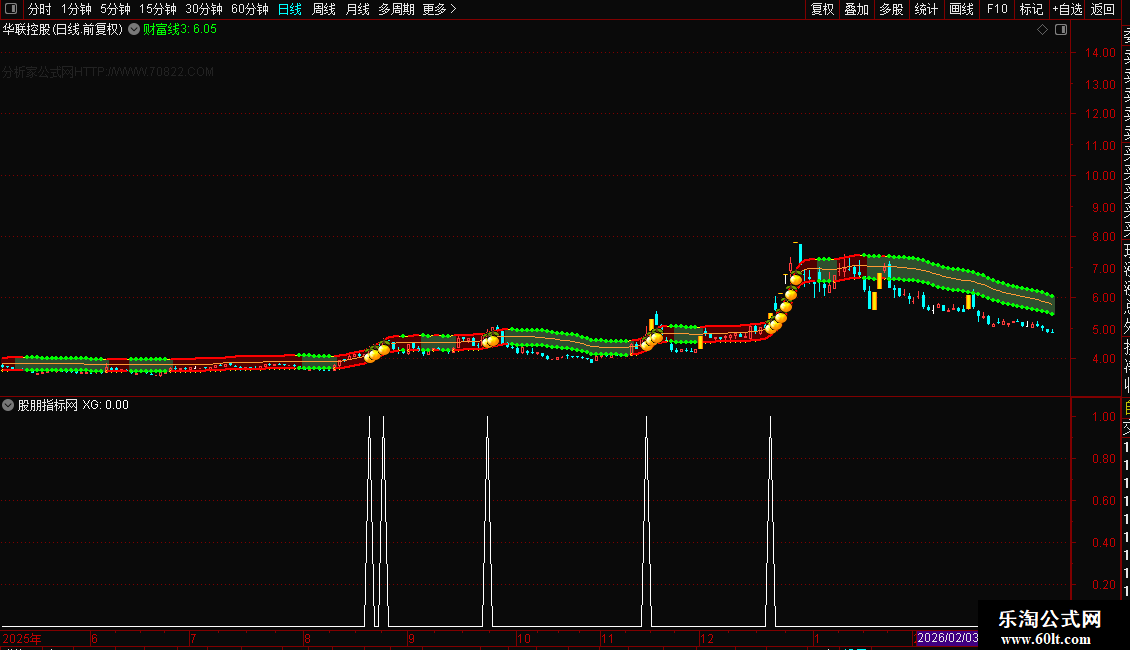Switch to the 月线 monthly chart

(357, 9)
